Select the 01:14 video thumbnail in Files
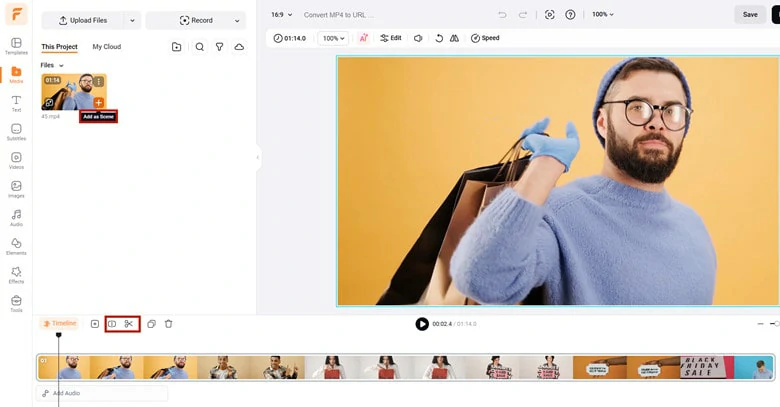 coord(74,92)
